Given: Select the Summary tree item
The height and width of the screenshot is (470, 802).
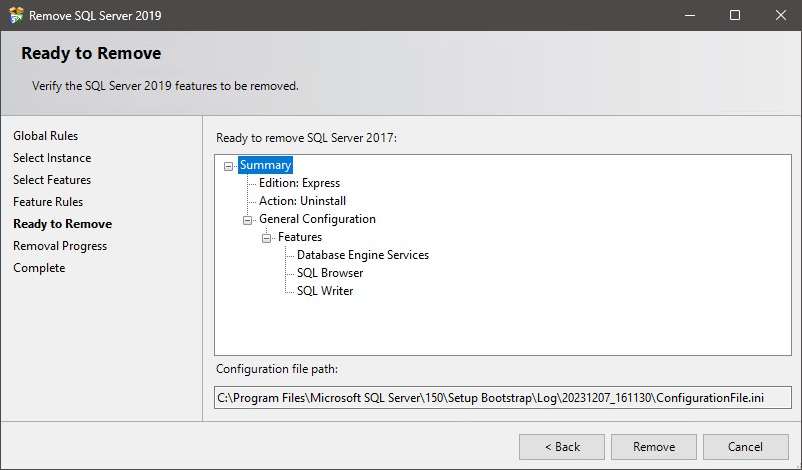Looking at the screenshot, I should click(265, 165).
